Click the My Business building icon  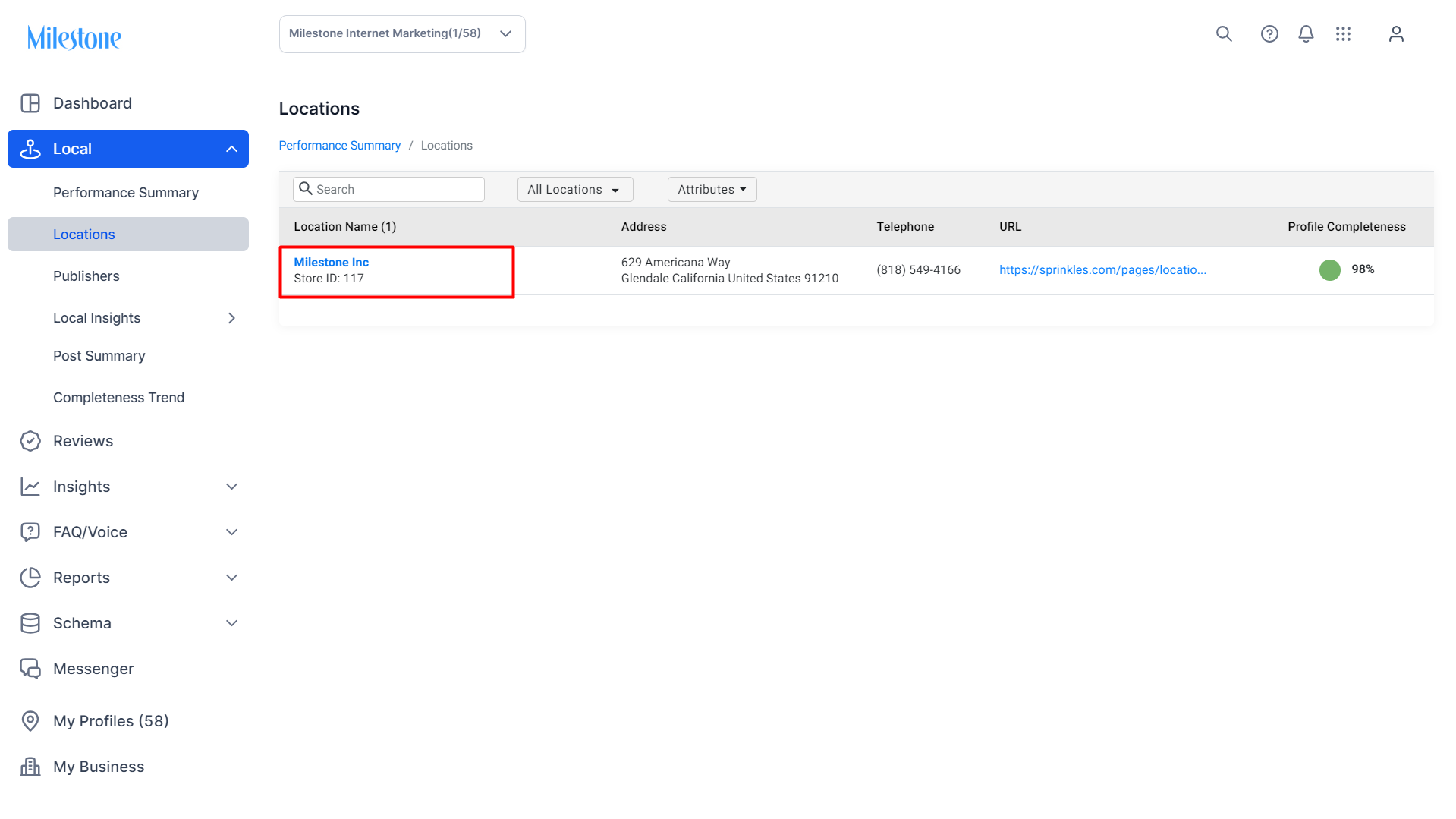coord(30,767)
